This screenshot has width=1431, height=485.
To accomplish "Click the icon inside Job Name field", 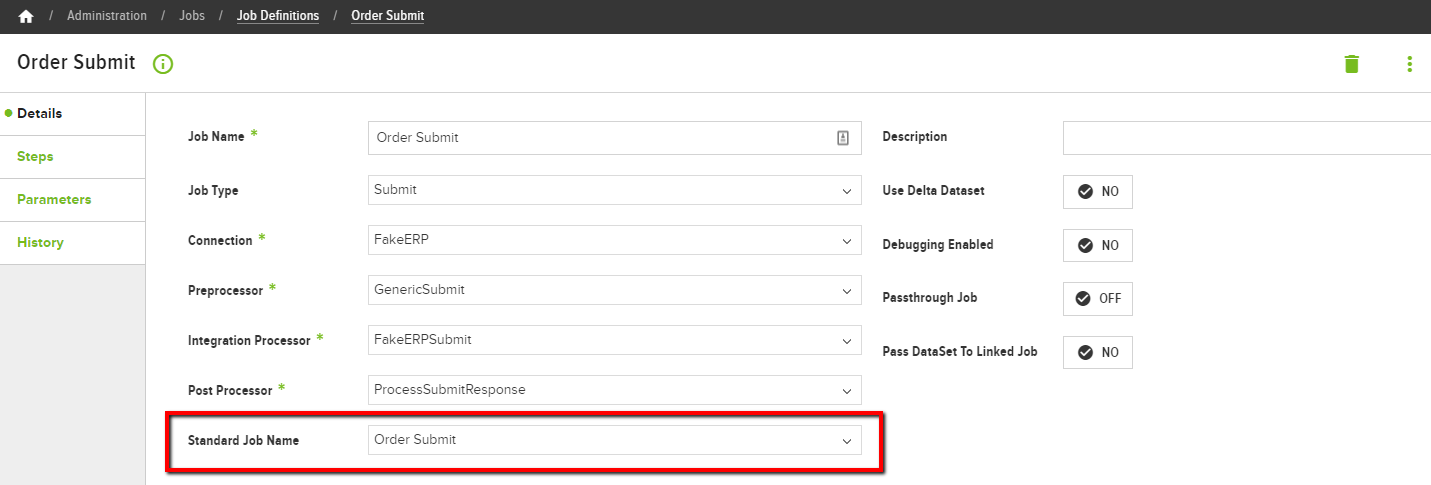I will (x=842, y=138).
